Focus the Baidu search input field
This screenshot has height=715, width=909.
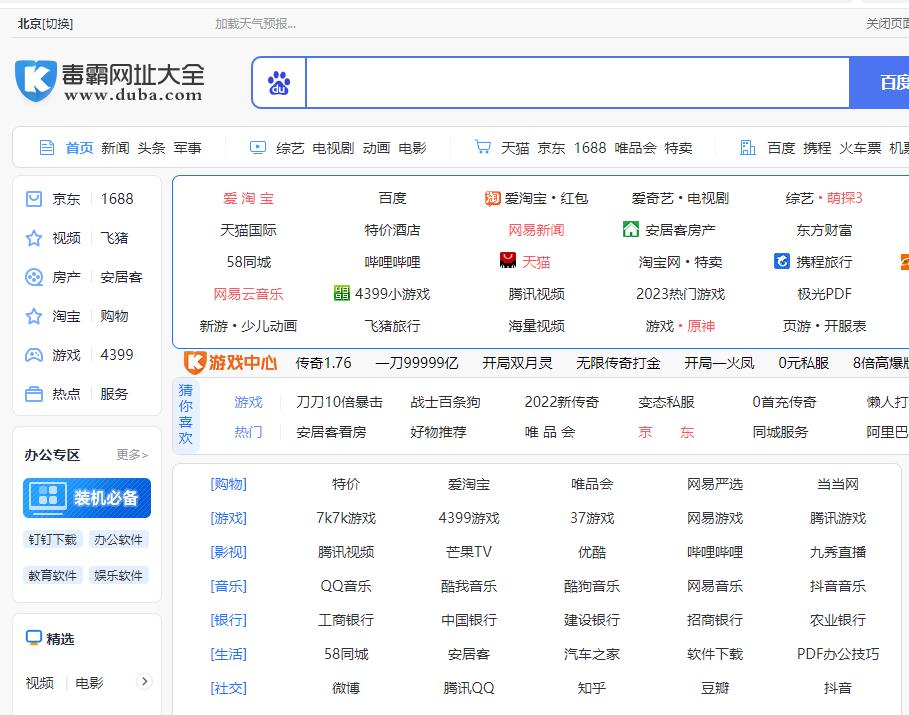[x=577, y=82]
